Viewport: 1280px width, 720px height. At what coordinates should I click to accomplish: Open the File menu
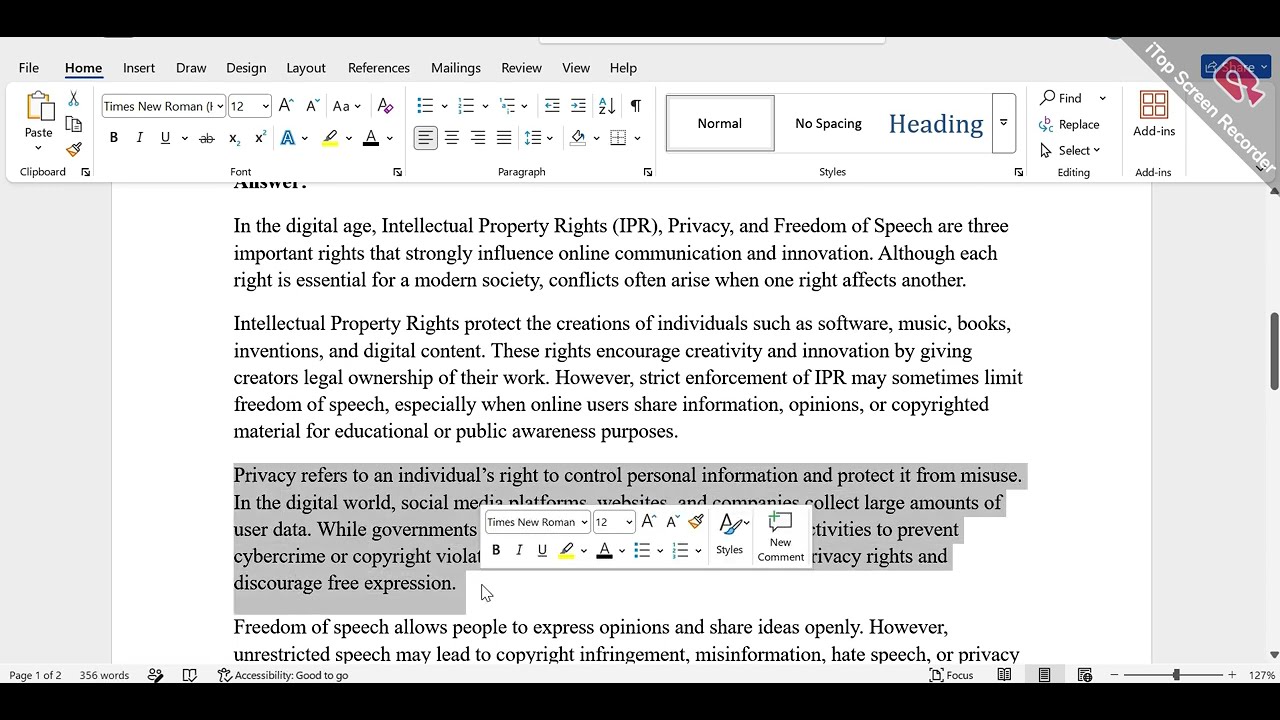point(29,68)
